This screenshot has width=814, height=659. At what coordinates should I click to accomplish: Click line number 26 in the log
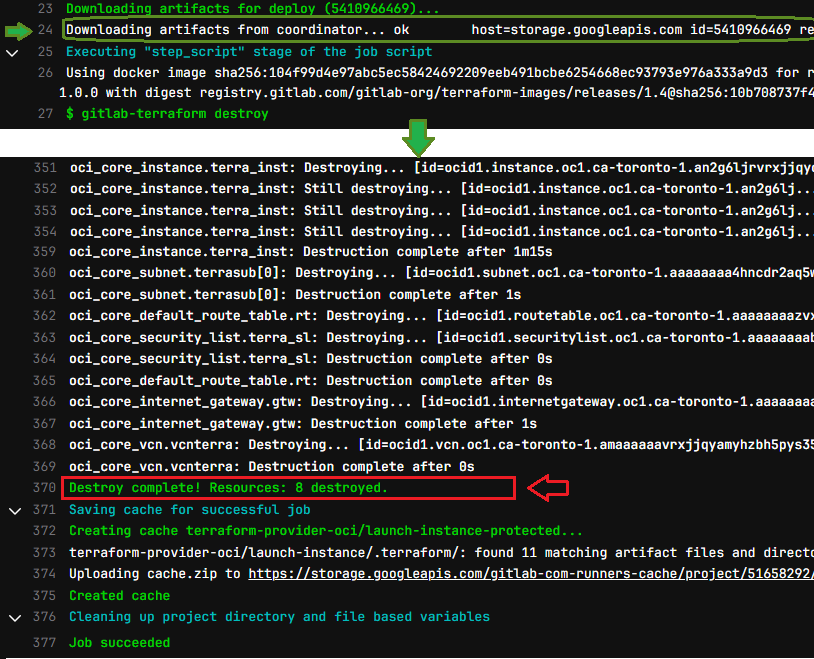(x=45, y=73)
